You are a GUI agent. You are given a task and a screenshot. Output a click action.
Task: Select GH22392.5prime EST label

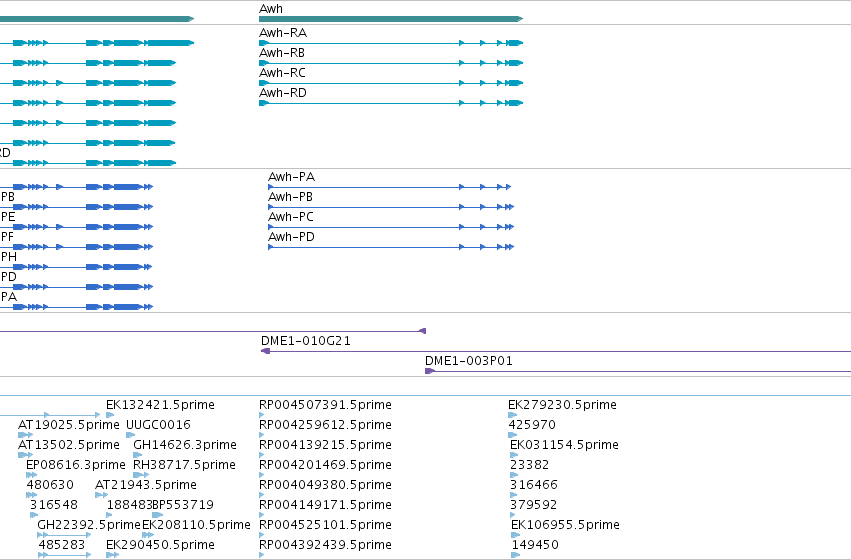coord(88,525)
